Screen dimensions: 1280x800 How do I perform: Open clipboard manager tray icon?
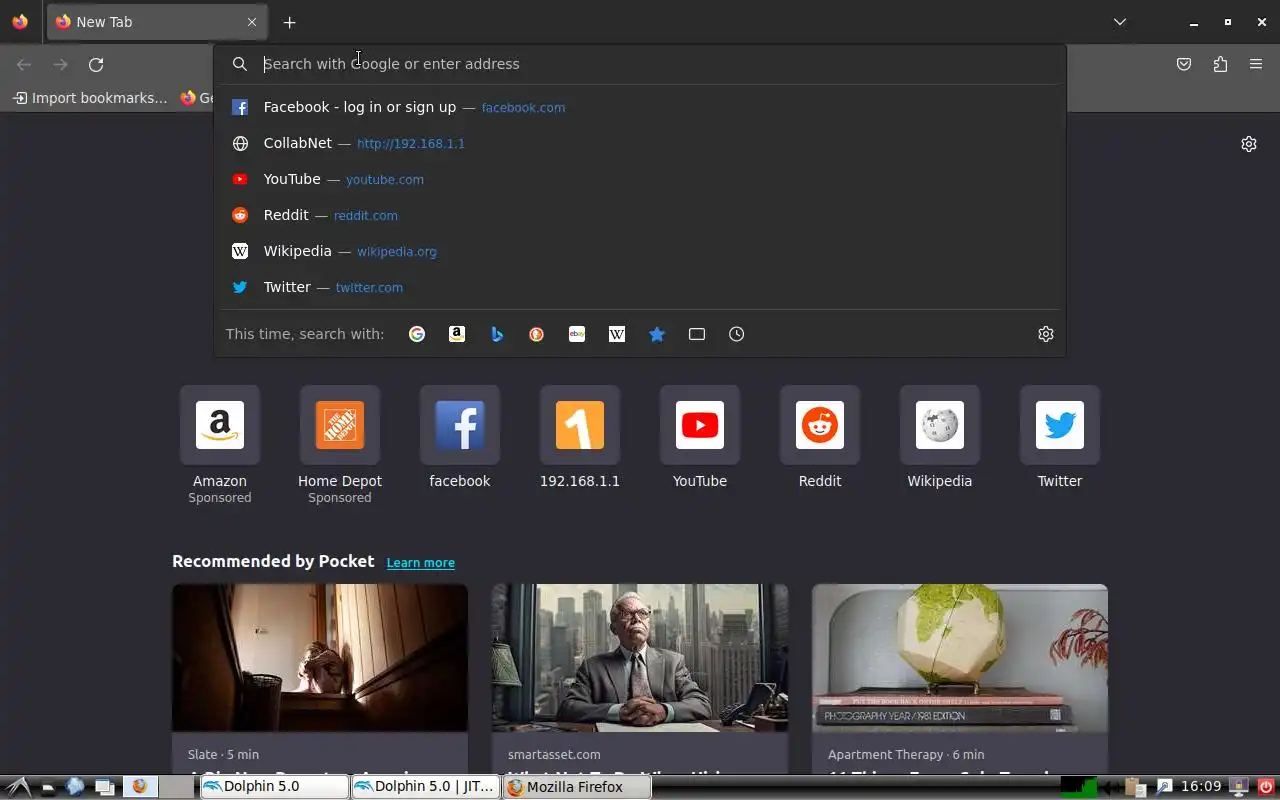(1134, 787)
